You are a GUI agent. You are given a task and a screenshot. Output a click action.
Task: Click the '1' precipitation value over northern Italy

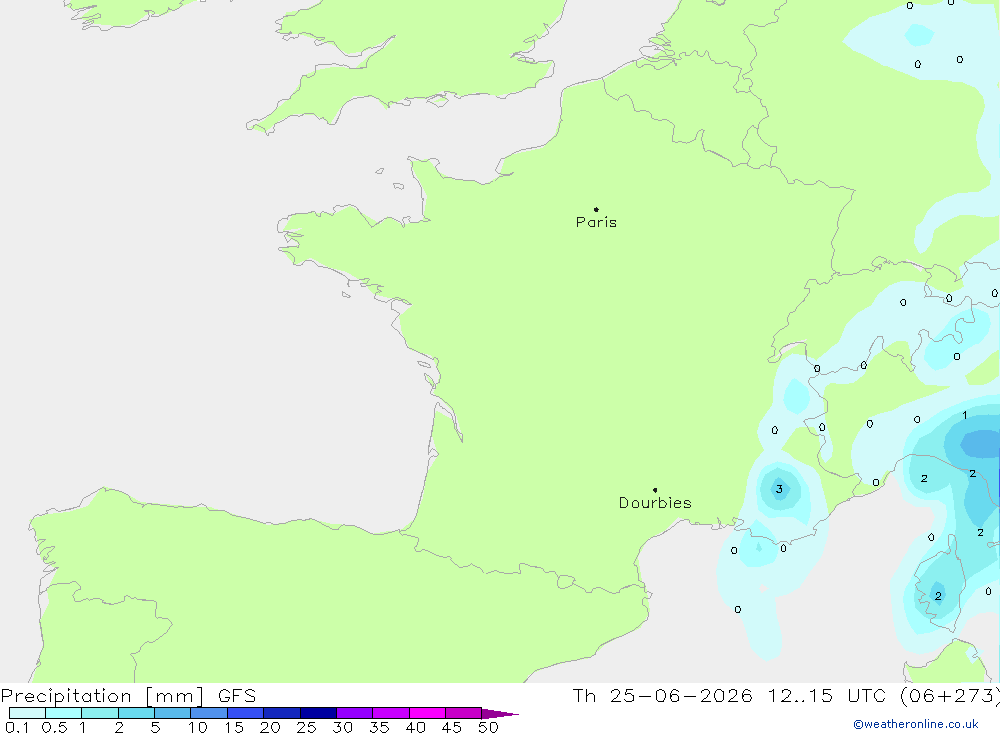(964, 415)
